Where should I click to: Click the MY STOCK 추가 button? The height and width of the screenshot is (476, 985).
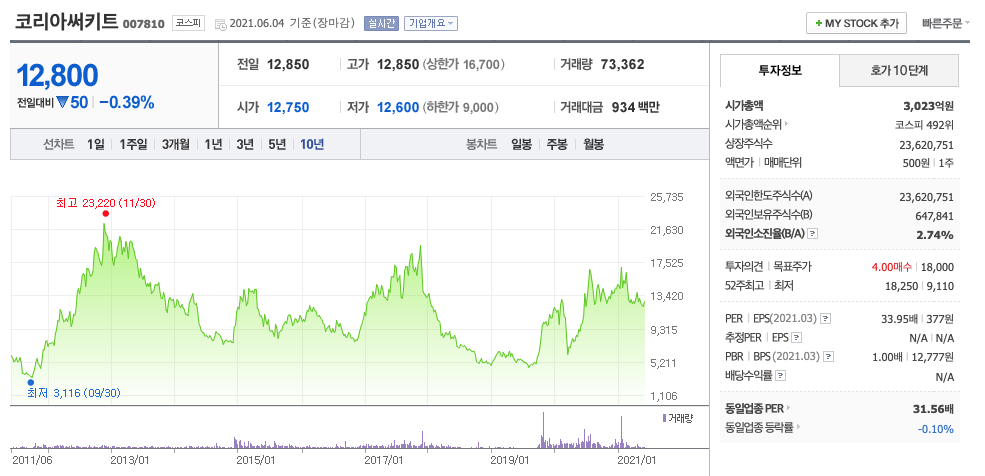pyautogui.click(x=856, y=23)
